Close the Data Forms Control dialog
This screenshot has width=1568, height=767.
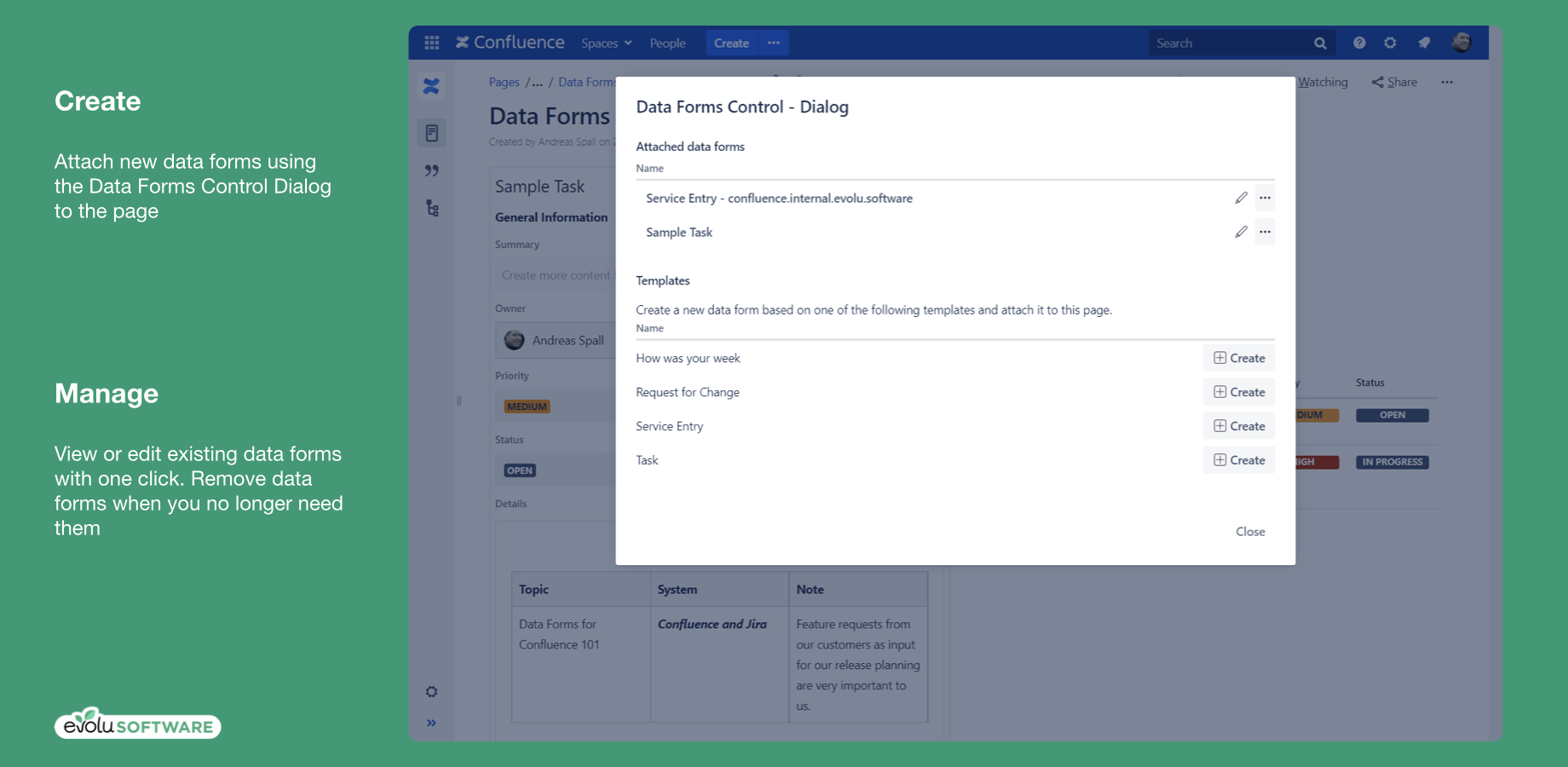(1250, 531)
